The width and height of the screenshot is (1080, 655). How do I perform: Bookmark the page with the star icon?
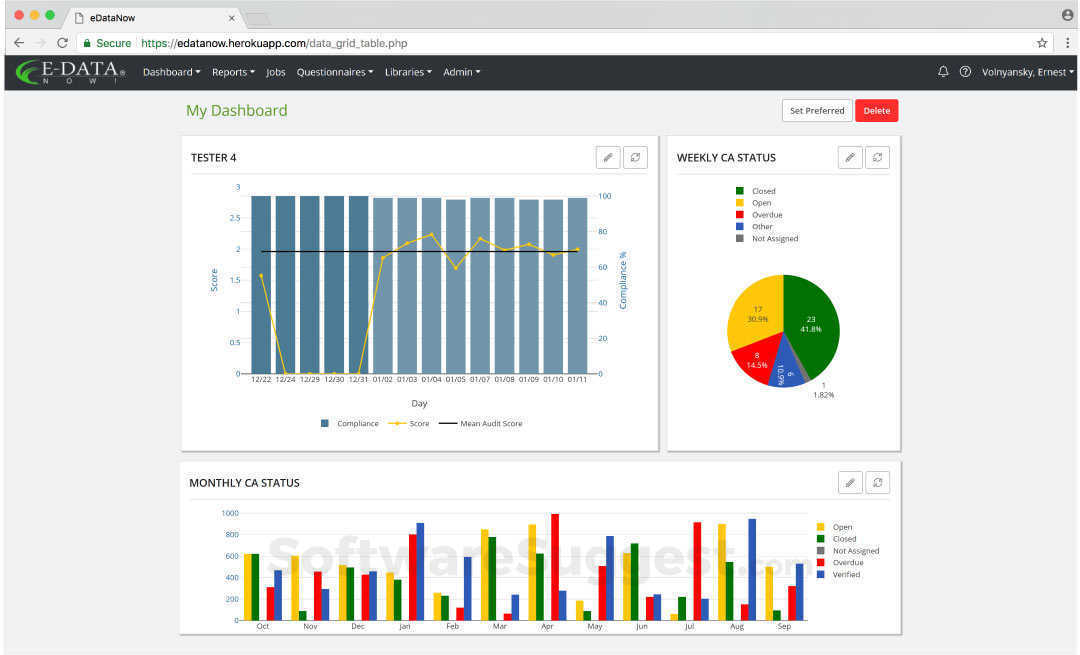1041,43
